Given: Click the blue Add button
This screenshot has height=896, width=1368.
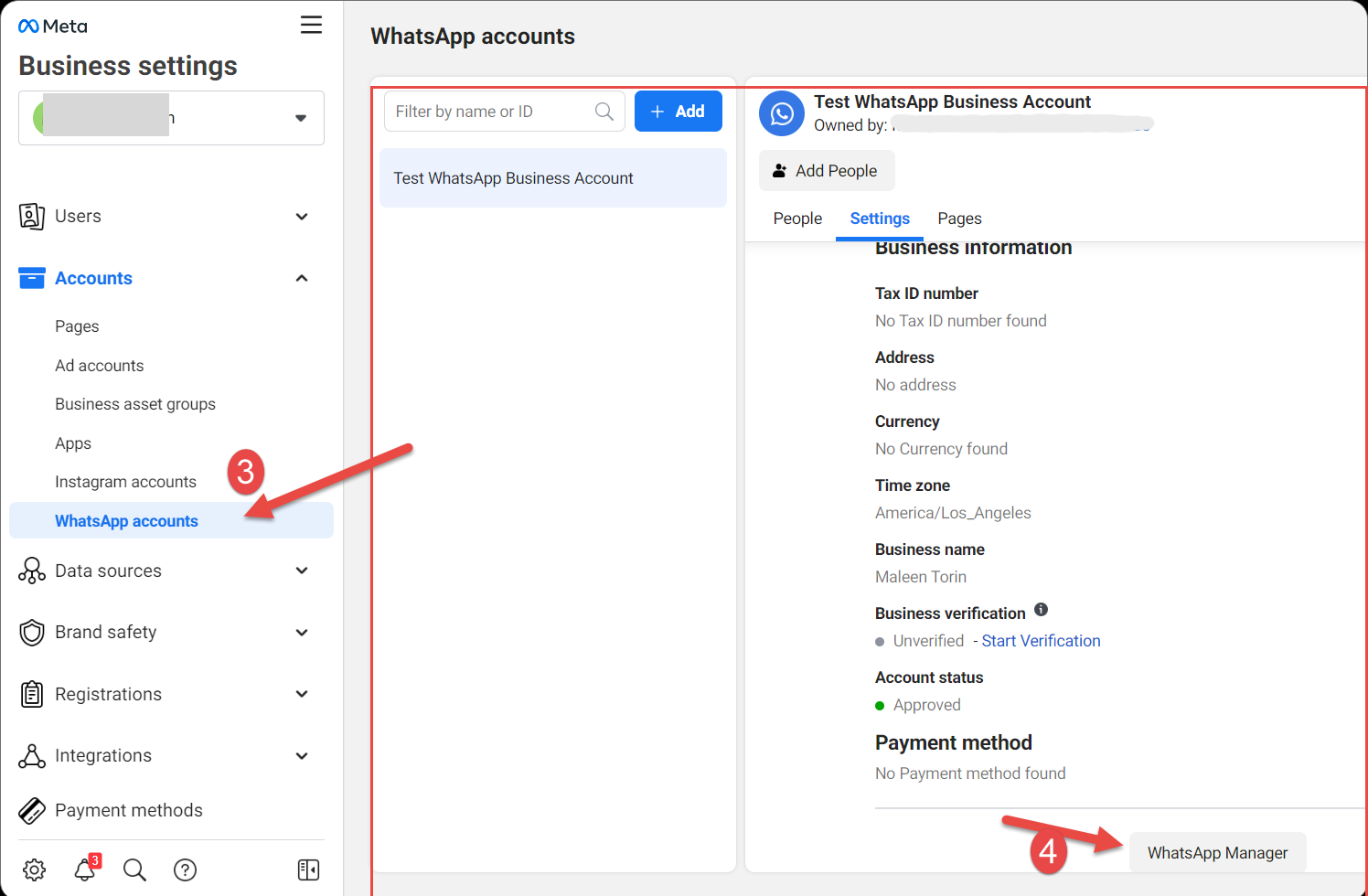Looking at the screenshot, I should (x=678, y=112).
